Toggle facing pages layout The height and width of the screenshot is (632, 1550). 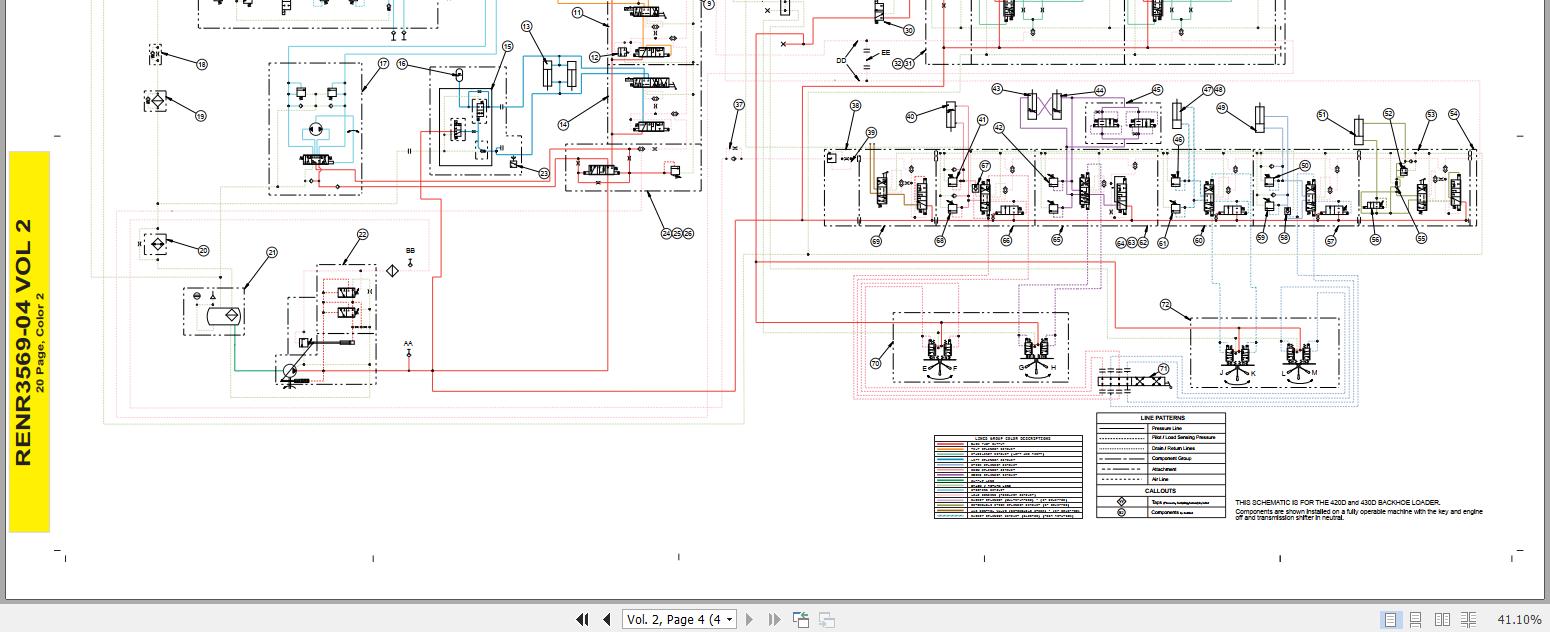pos(1442,620)
